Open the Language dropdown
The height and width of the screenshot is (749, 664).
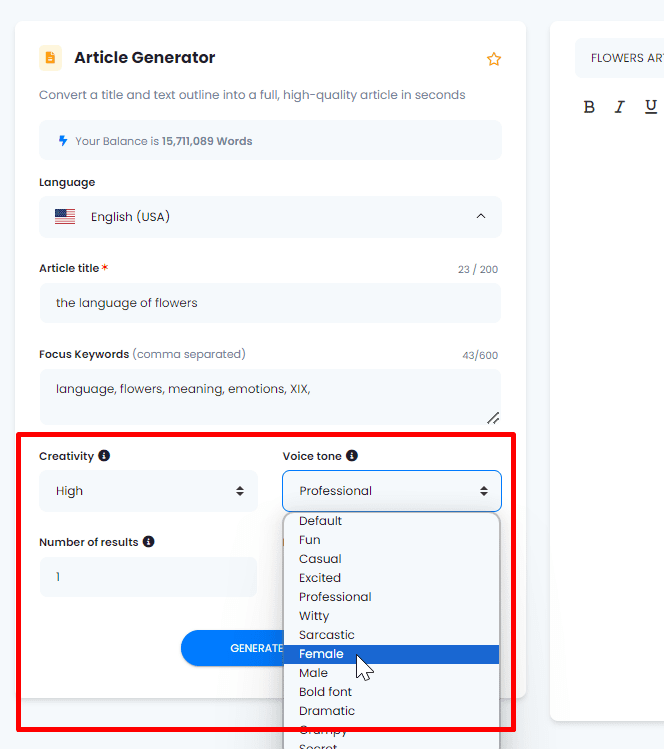(x=270, y=217)
